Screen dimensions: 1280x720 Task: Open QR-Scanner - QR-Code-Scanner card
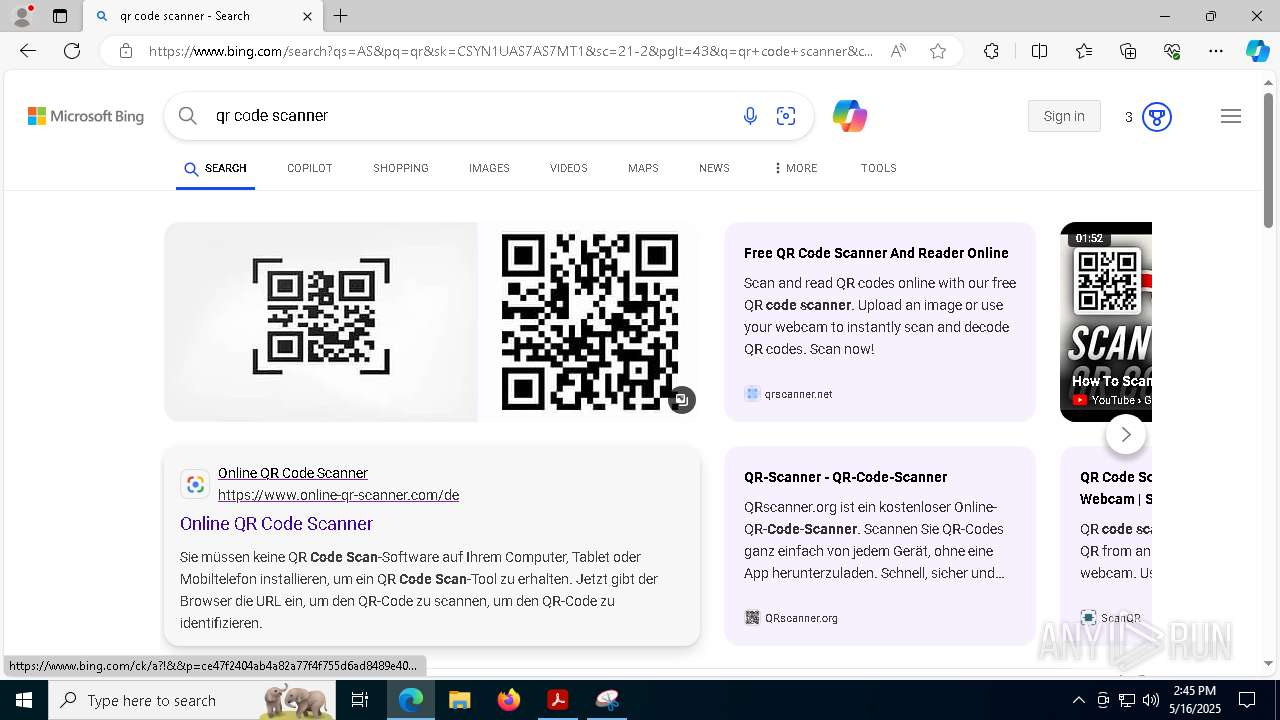pos(845,477)
